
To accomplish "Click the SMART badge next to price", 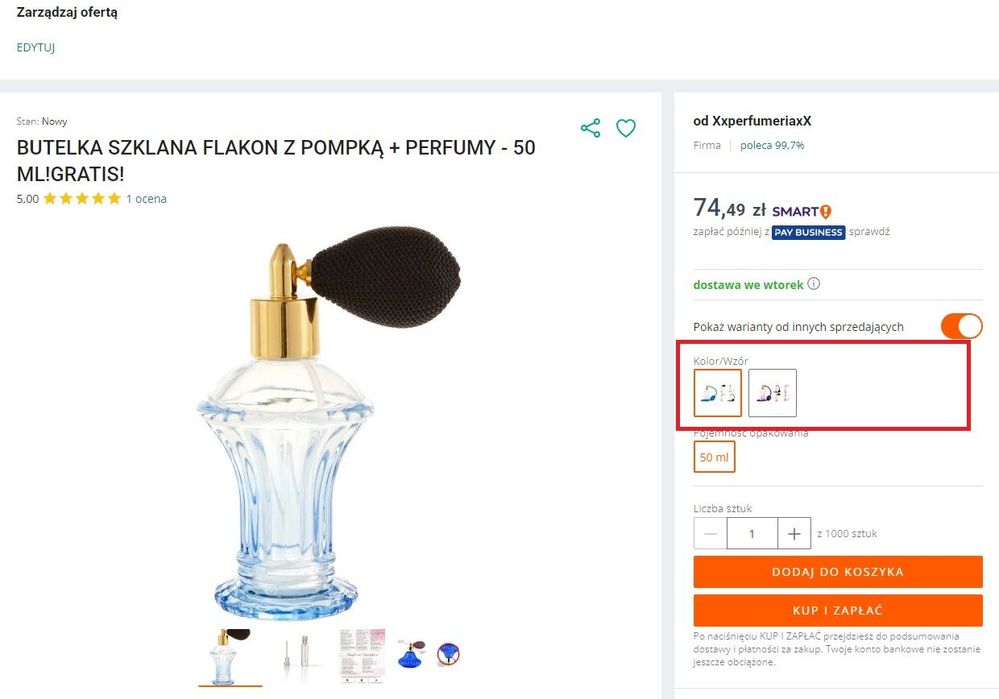I will (x=802, y=211).
